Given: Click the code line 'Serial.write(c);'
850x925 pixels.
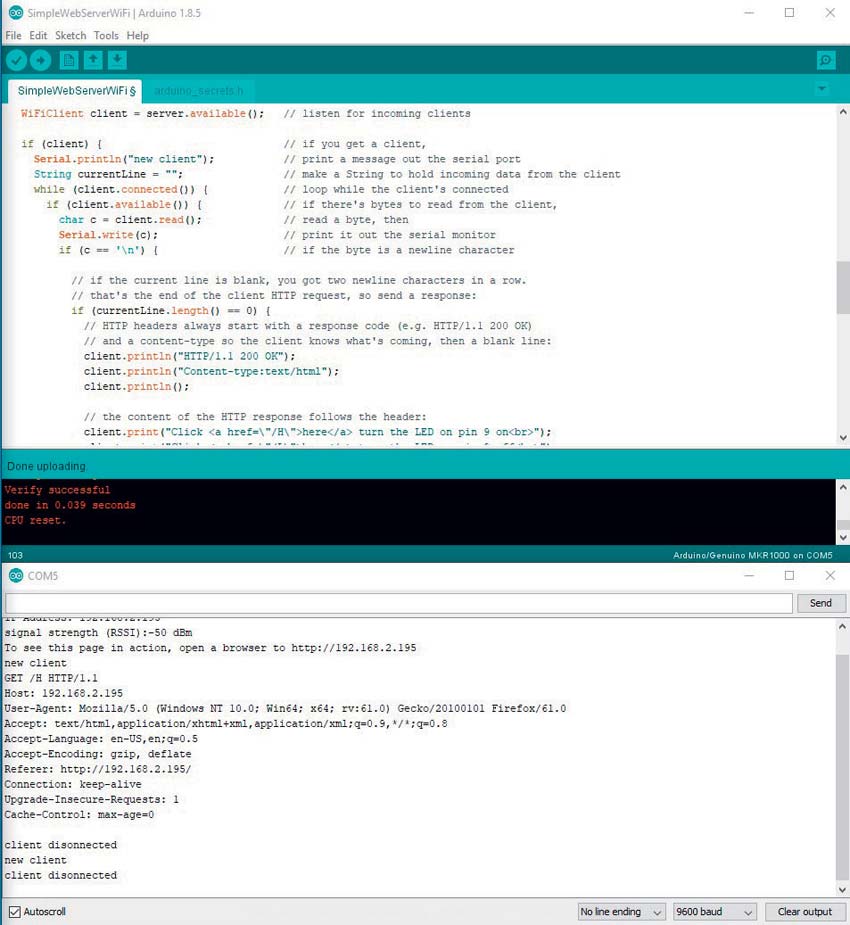Looking at the screenshot, I should [x=108, y=235].
